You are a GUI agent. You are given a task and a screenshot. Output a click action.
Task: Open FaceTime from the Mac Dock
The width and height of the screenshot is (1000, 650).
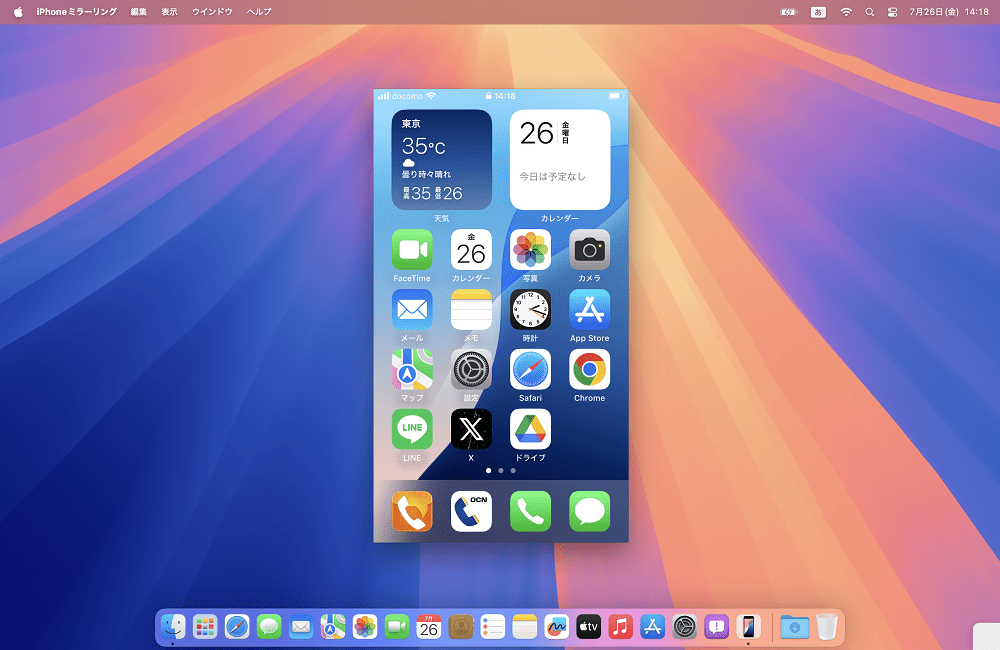point(397,627)
